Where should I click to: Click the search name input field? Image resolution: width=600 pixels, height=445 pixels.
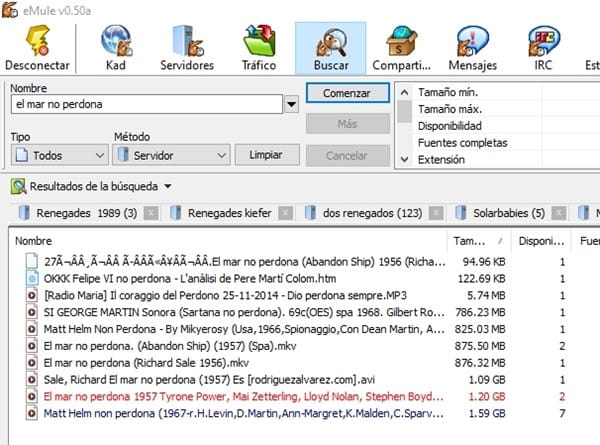click(147, 104)
